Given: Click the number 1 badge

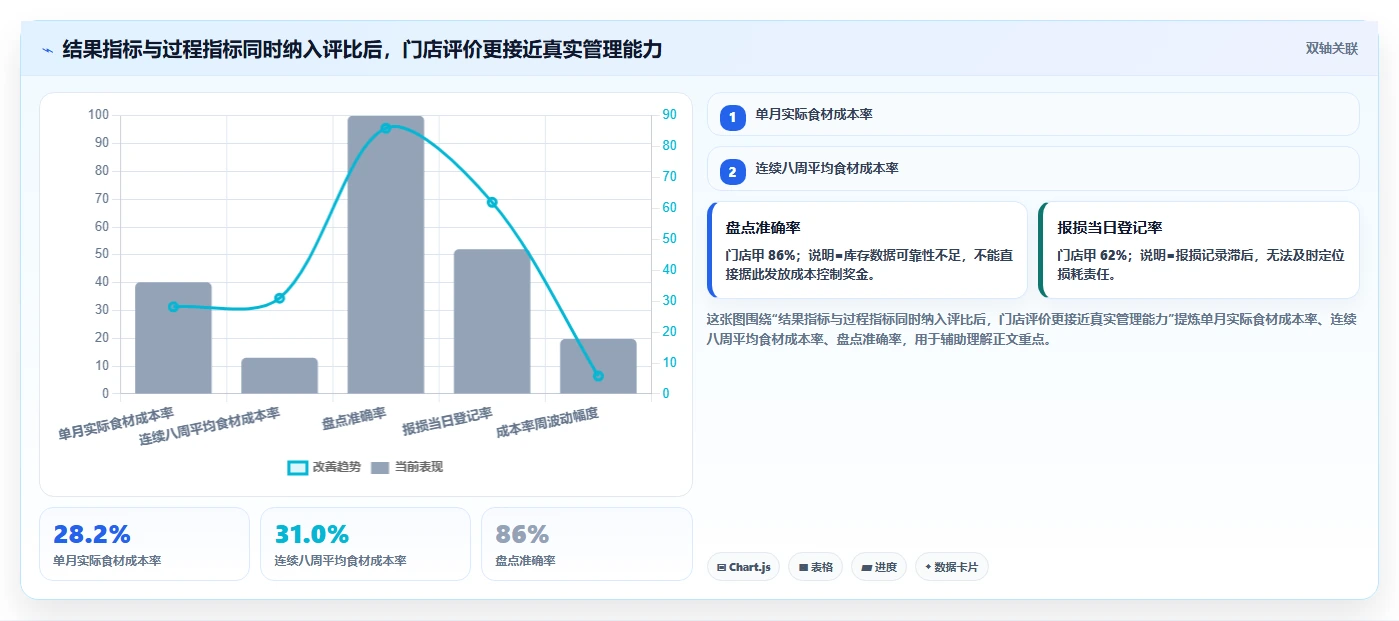Looking at the screenshot, I should 732,117.
